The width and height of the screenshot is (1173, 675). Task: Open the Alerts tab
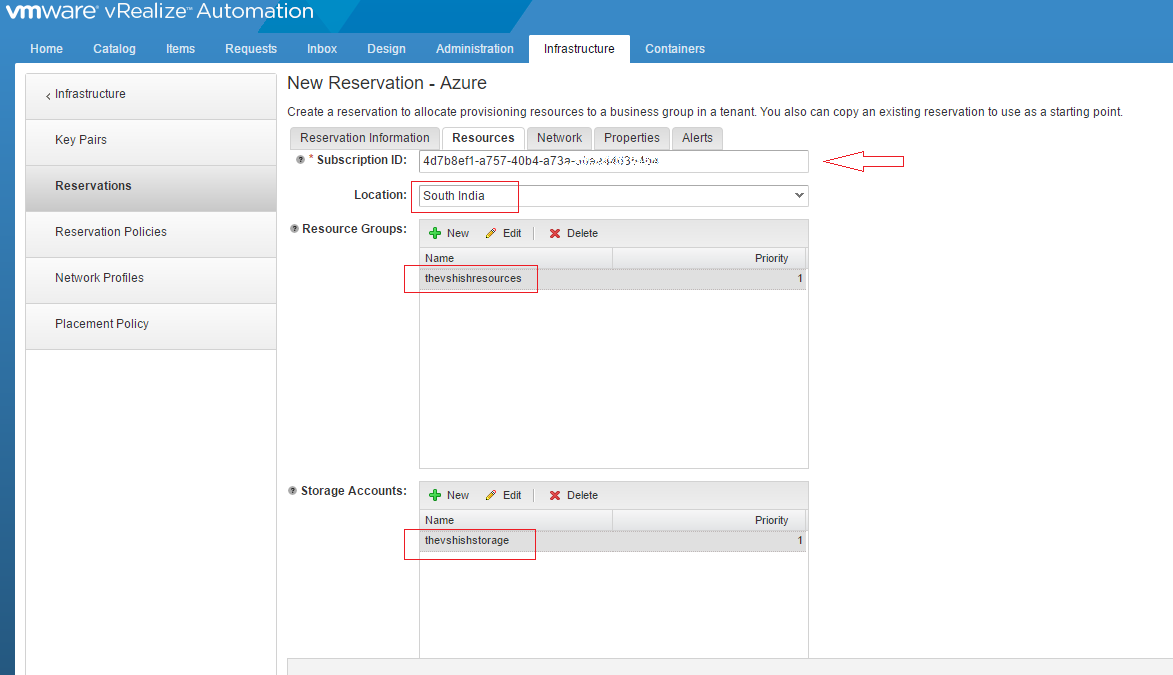click(x=696, y=138)
